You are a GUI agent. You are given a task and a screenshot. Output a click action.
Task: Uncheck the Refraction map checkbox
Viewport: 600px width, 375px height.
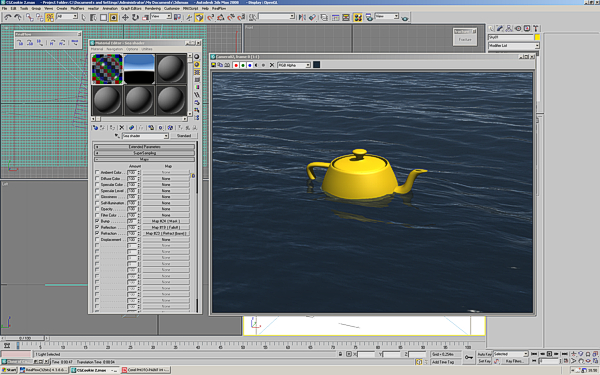coord(97,233)
